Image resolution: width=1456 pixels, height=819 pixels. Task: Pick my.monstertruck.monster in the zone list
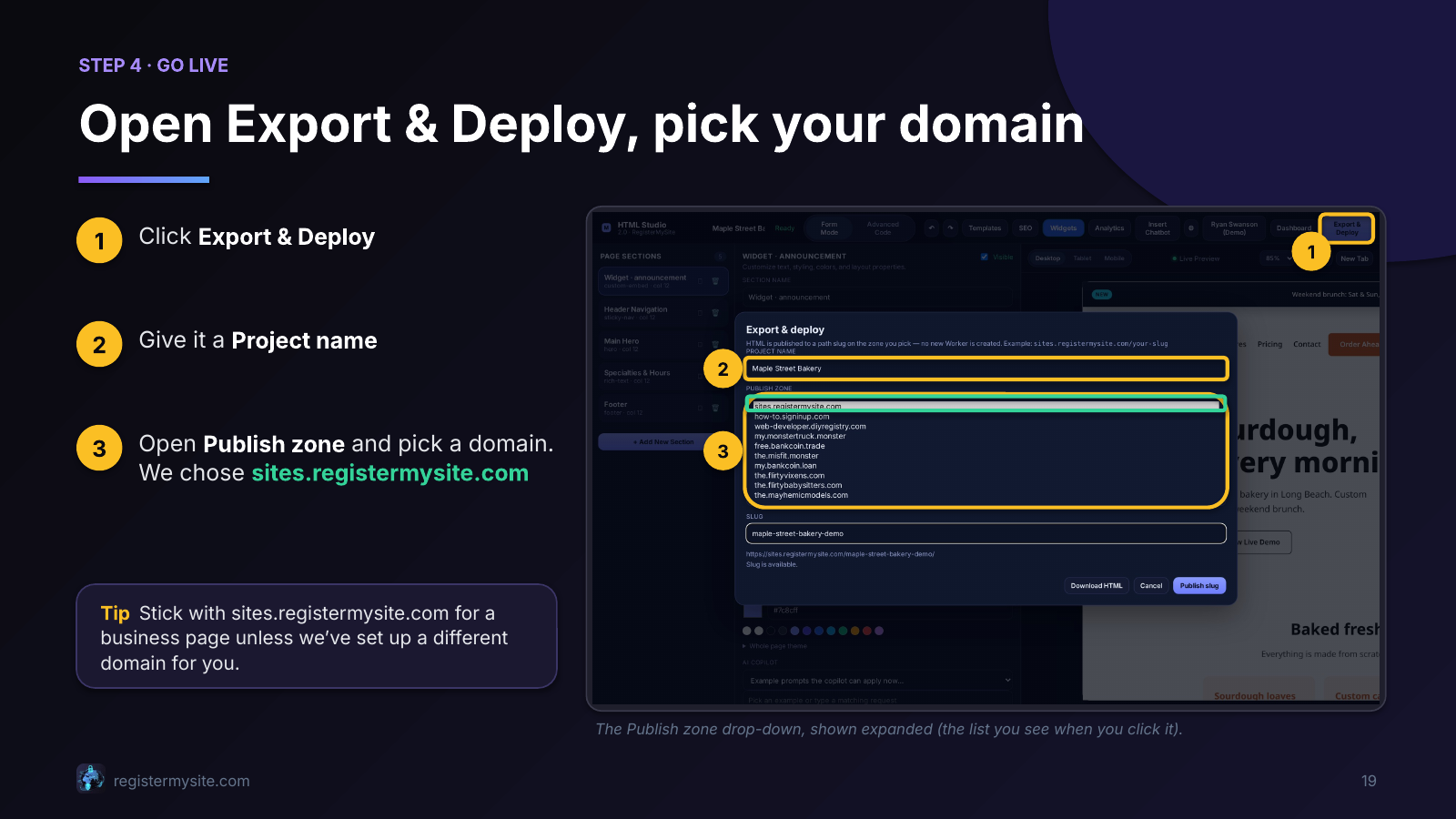pos(986,436)
